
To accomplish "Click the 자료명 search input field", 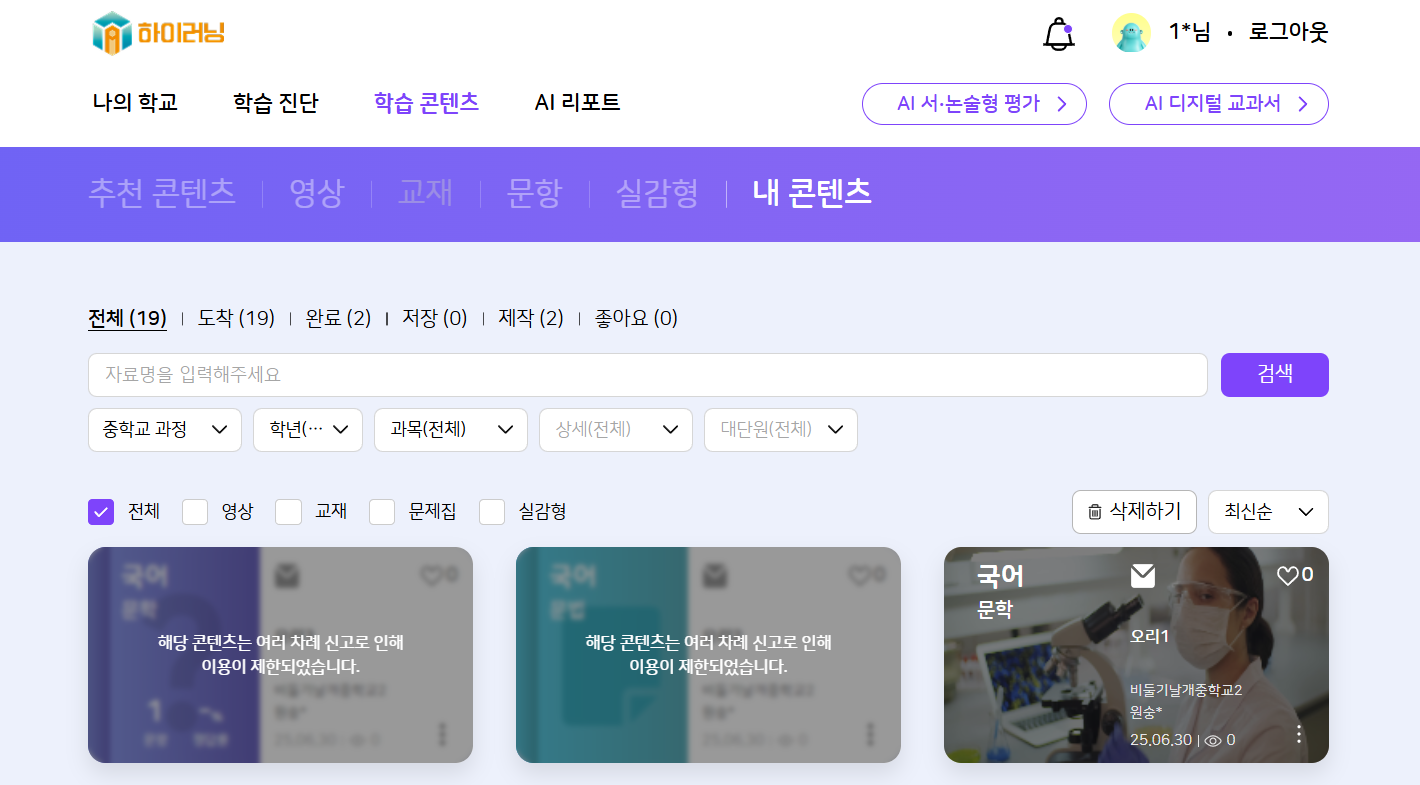I will tap(647, 375).
